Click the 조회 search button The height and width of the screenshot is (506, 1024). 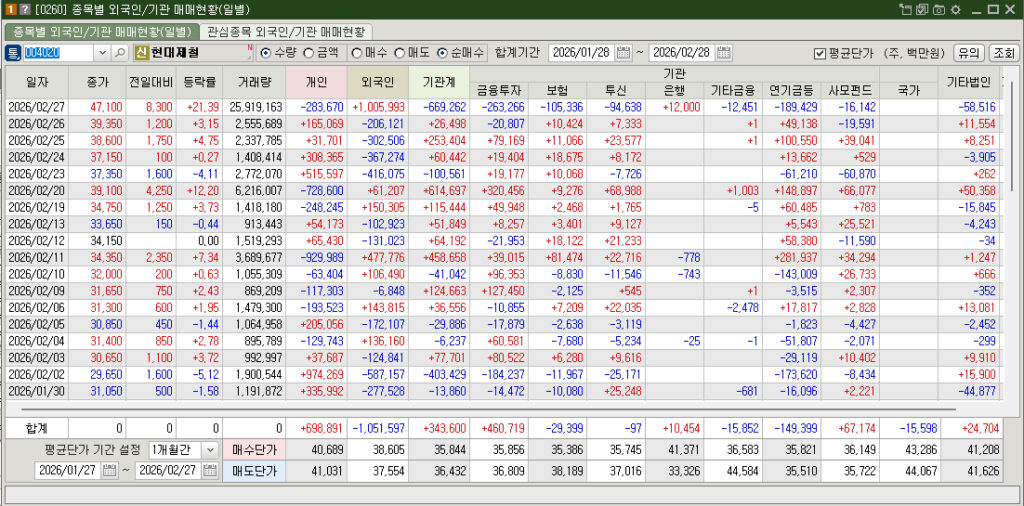[1003, 52]
